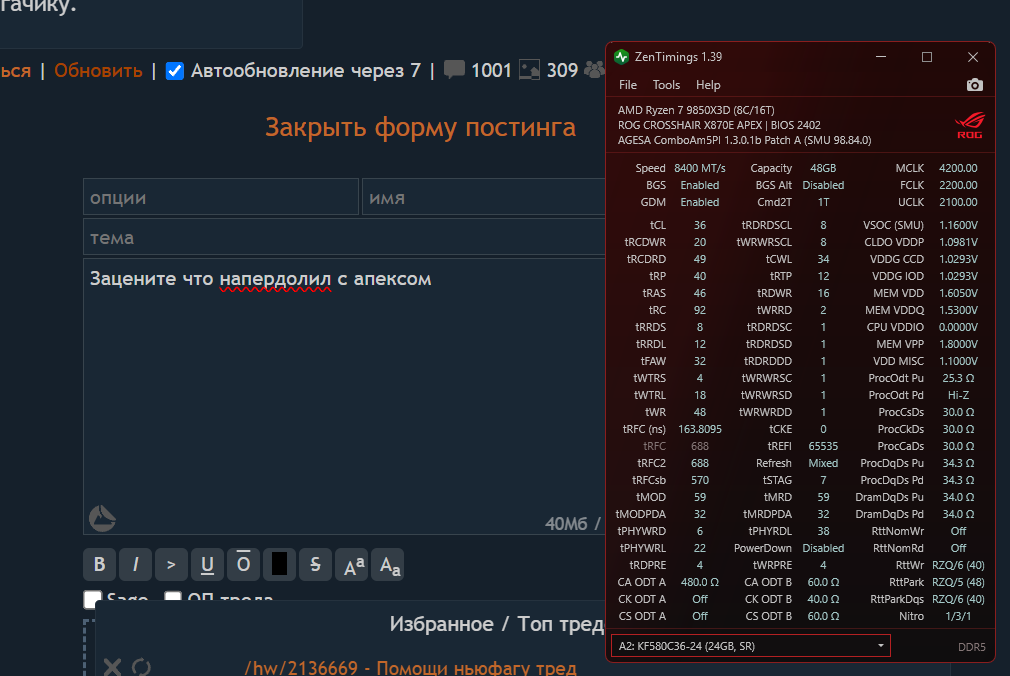This screenshot has height=676, width=1010.
Task: Take a screenshot via ZenTimings camera icon
Action: pos(975,85)
